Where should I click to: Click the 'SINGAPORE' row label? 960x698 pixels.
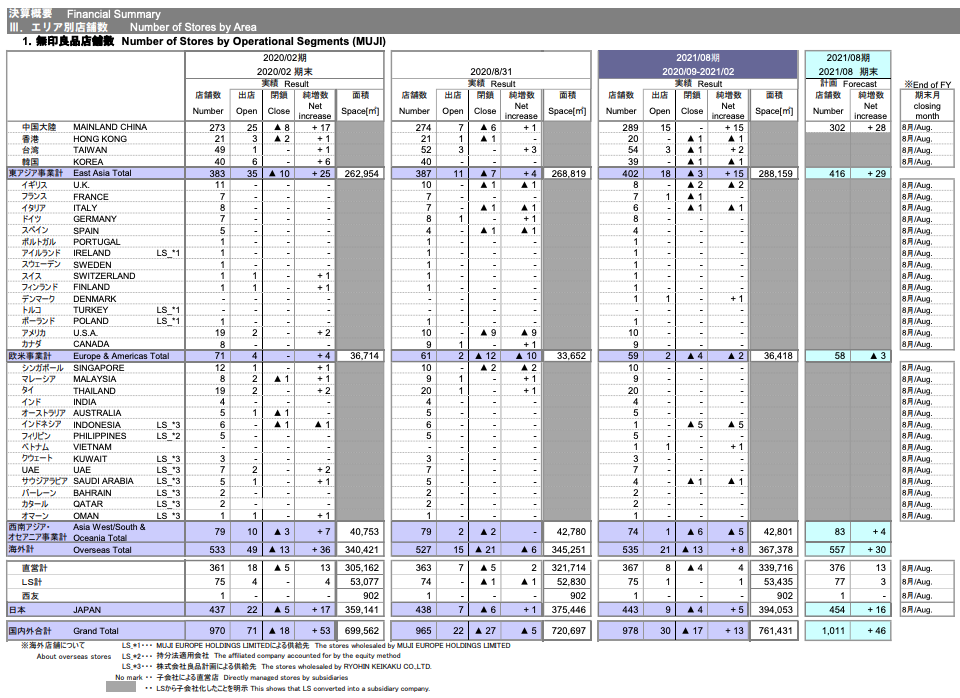[99, 368]
